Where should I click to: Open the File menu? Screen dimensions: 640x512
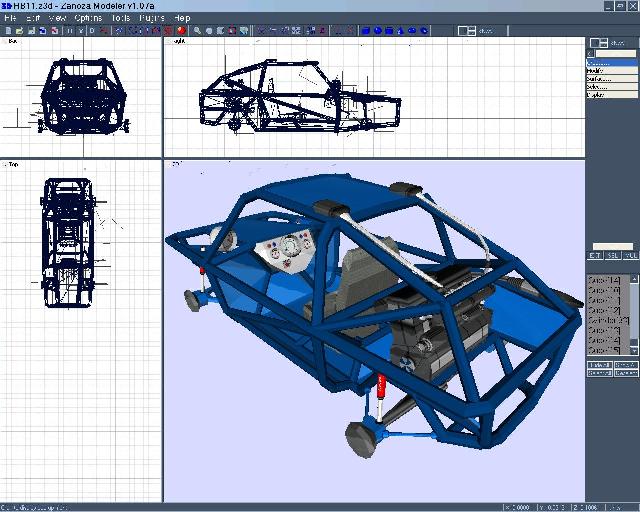click(x=10, y=18)
